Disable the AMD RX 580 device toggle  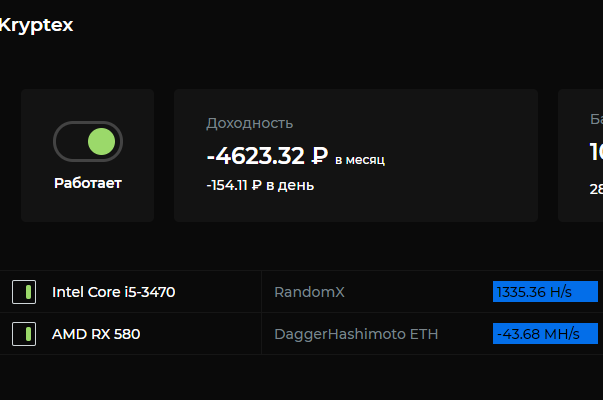coord(24,334)
